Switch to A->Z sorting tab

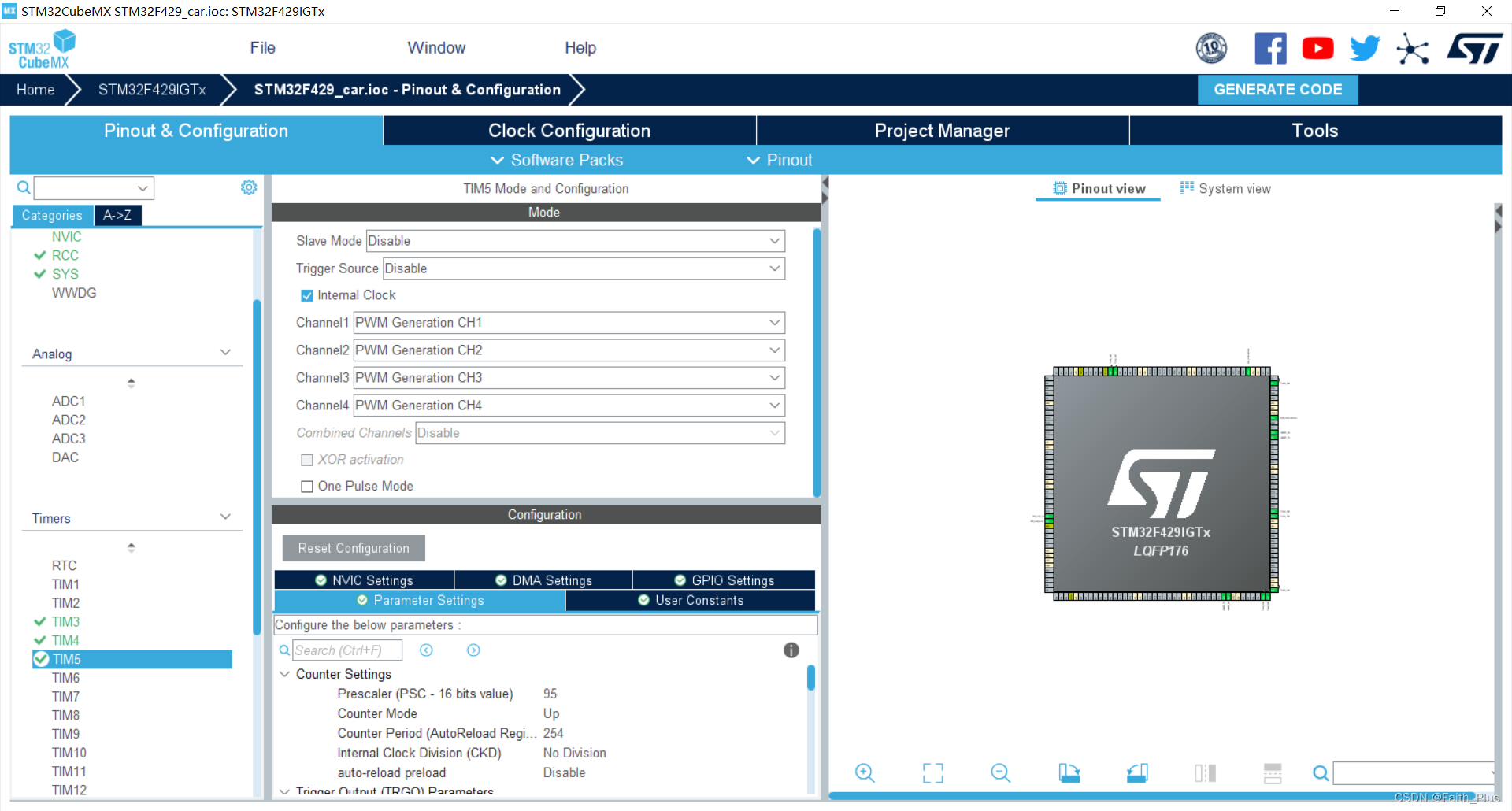117,215
